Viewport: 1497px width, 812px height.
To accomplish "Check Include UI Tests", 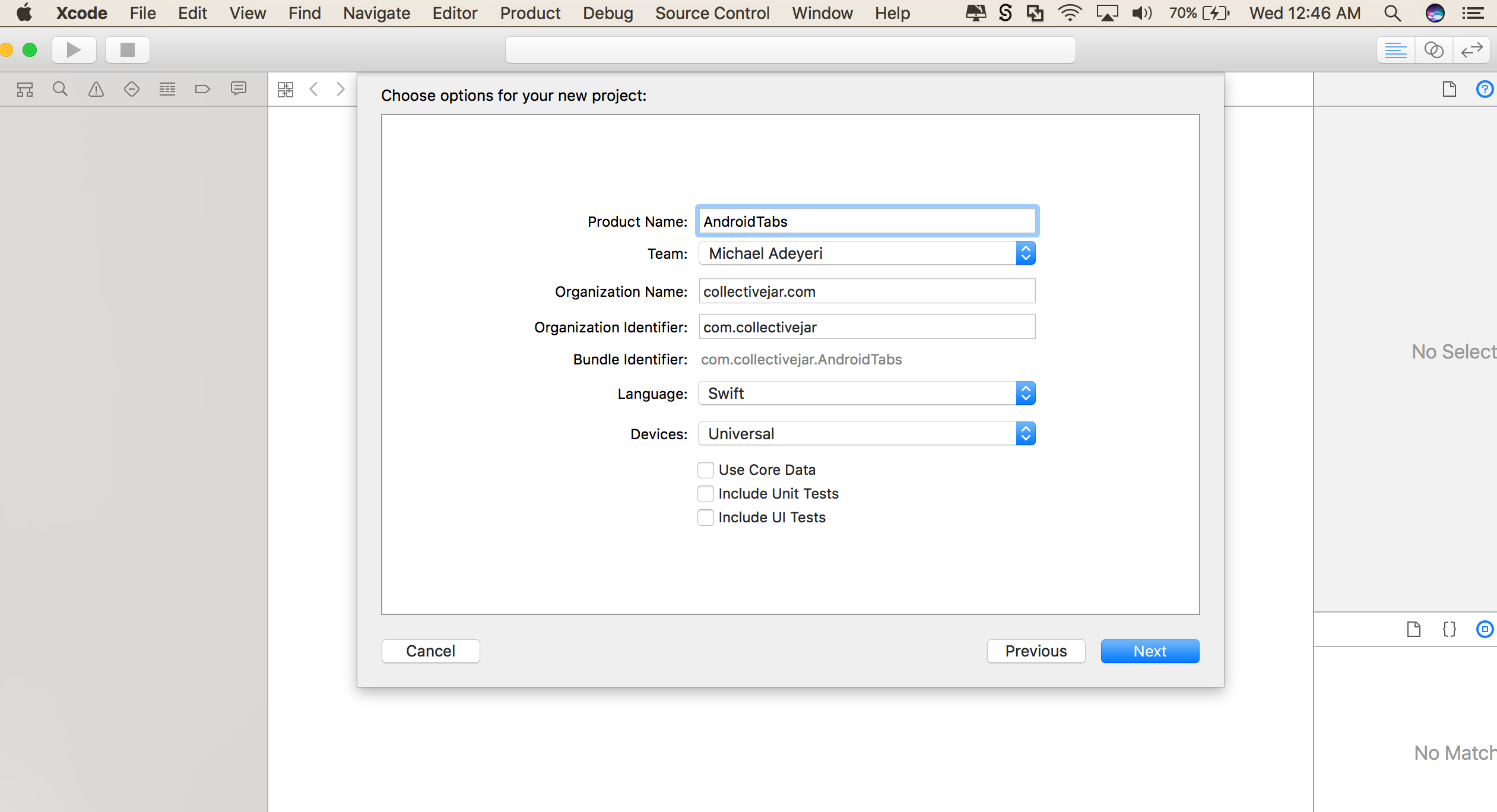I will click(705, 517).
